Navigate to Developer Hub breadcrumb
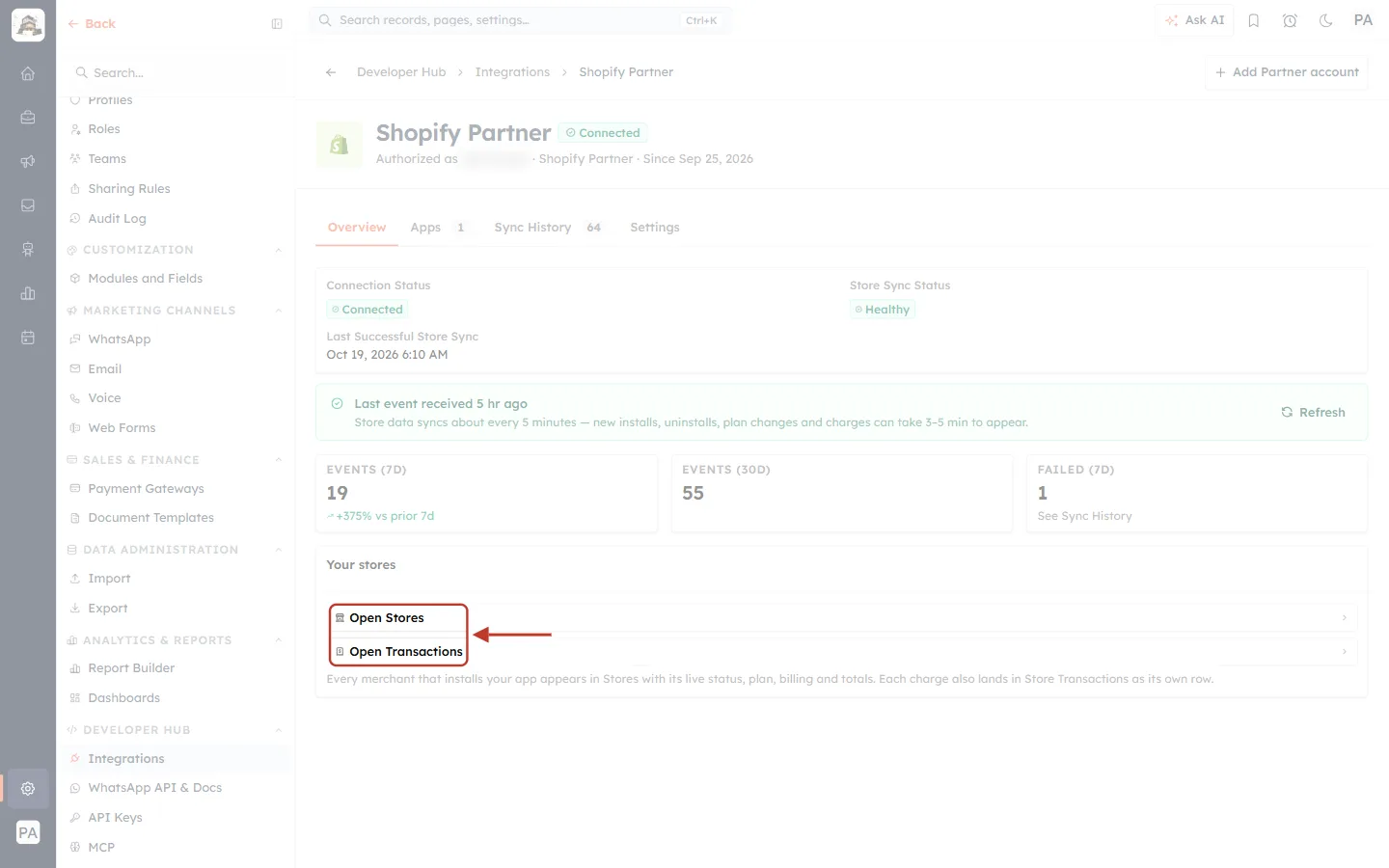The image size is (1389, 868). click(x=401, y=72)
